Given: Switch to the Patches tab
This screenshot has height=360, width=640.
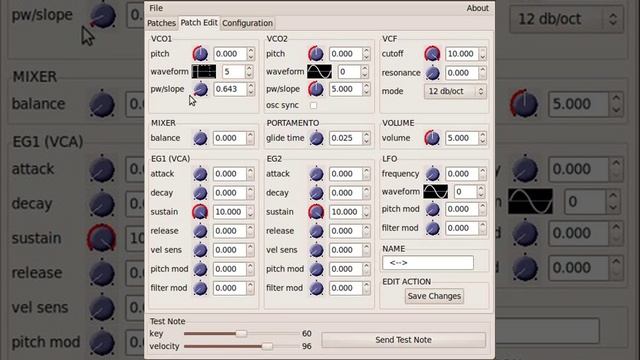Looking at the screenshot, I should [x=162, y=23].
